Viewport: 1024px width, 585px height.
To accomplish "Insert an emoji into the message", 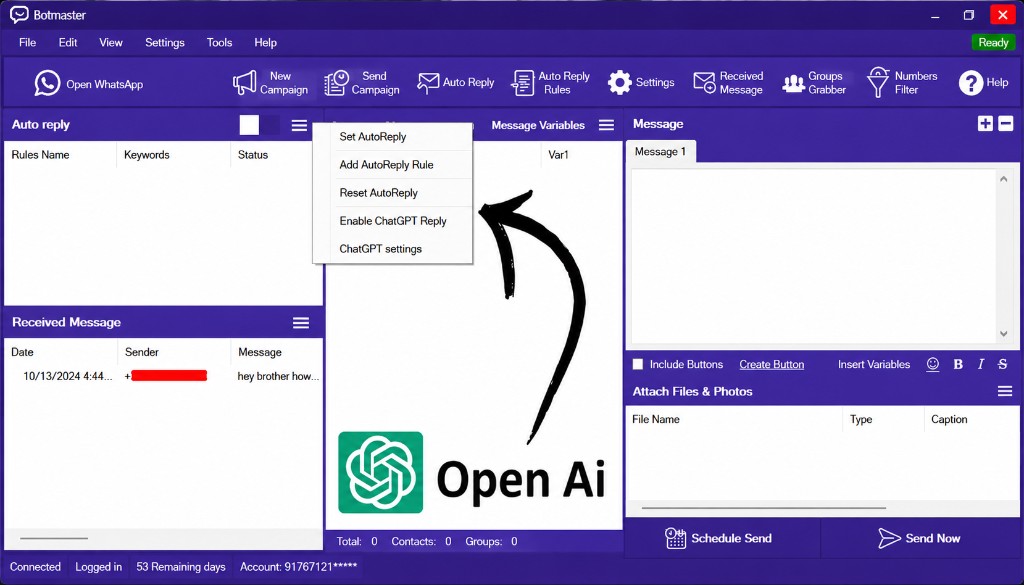I will (933, 364).
